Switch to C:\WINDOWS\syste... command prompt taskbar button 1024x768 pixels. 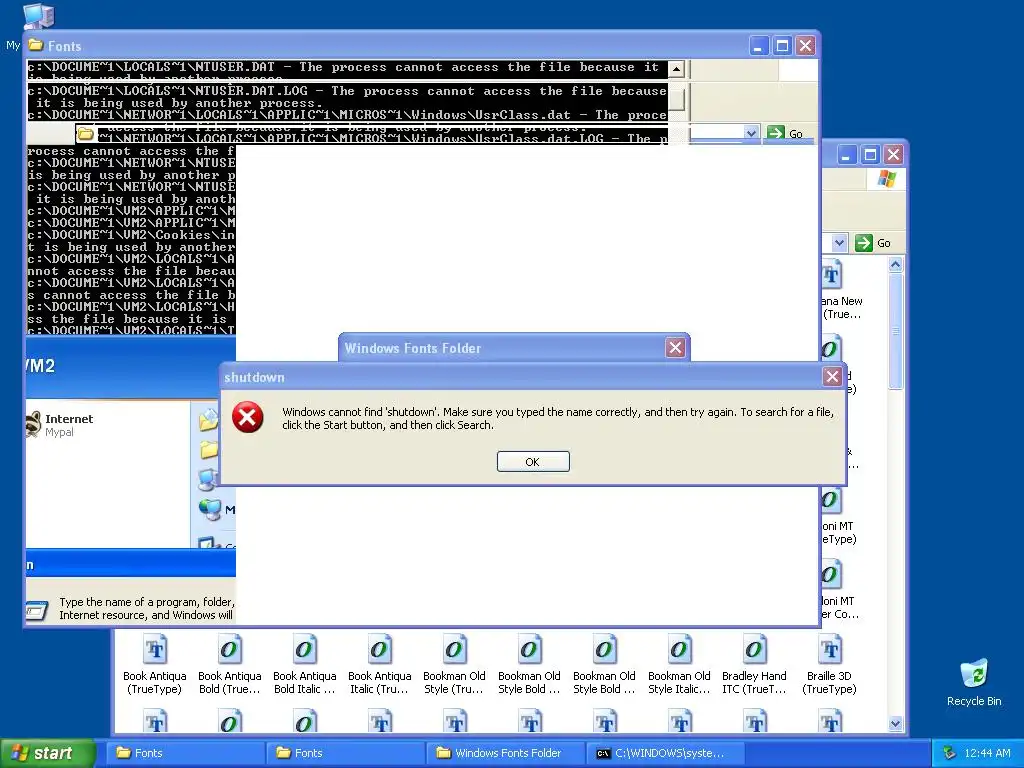(665, 753)
